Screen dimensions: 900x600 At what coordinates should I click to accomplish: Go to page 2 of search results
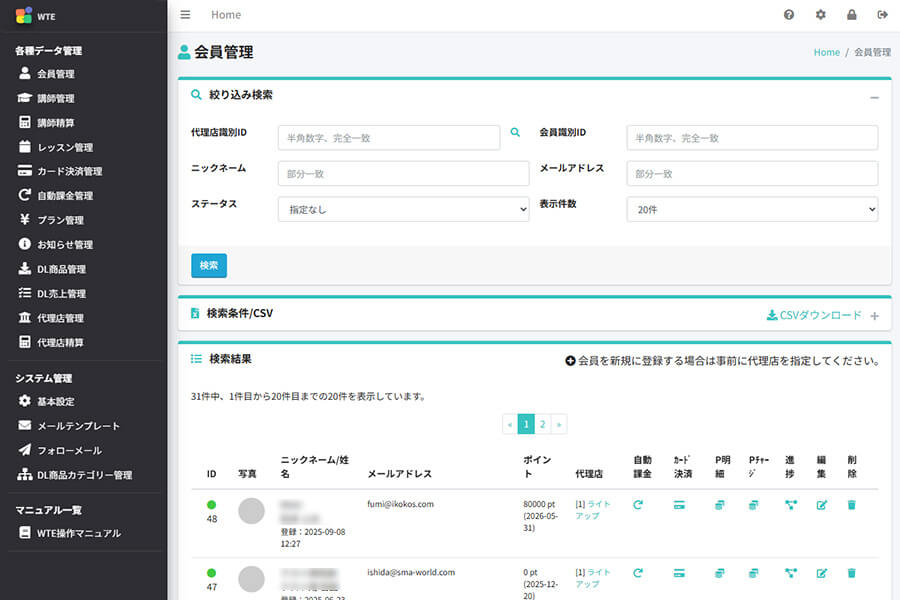543,424
